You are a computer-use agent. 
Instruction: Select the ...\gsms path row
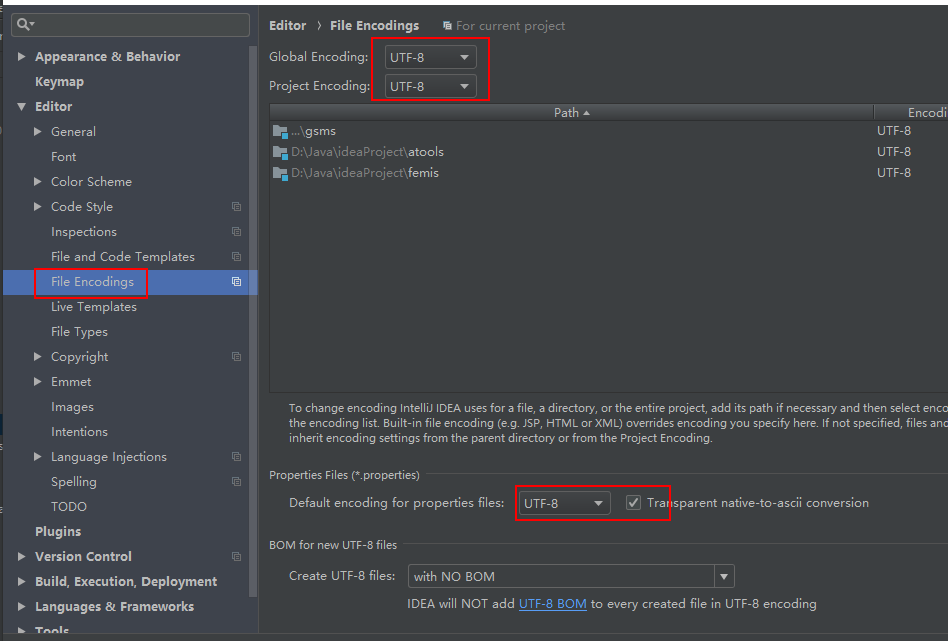pyautogui.click(x=609, y=131)
